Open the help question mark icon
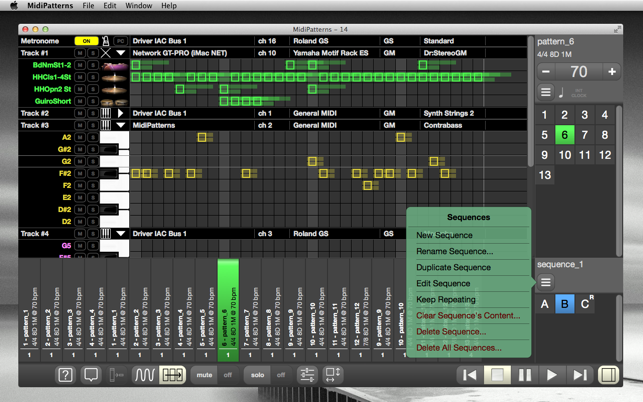This screenshot has height=402, width=643. point(65,375)
